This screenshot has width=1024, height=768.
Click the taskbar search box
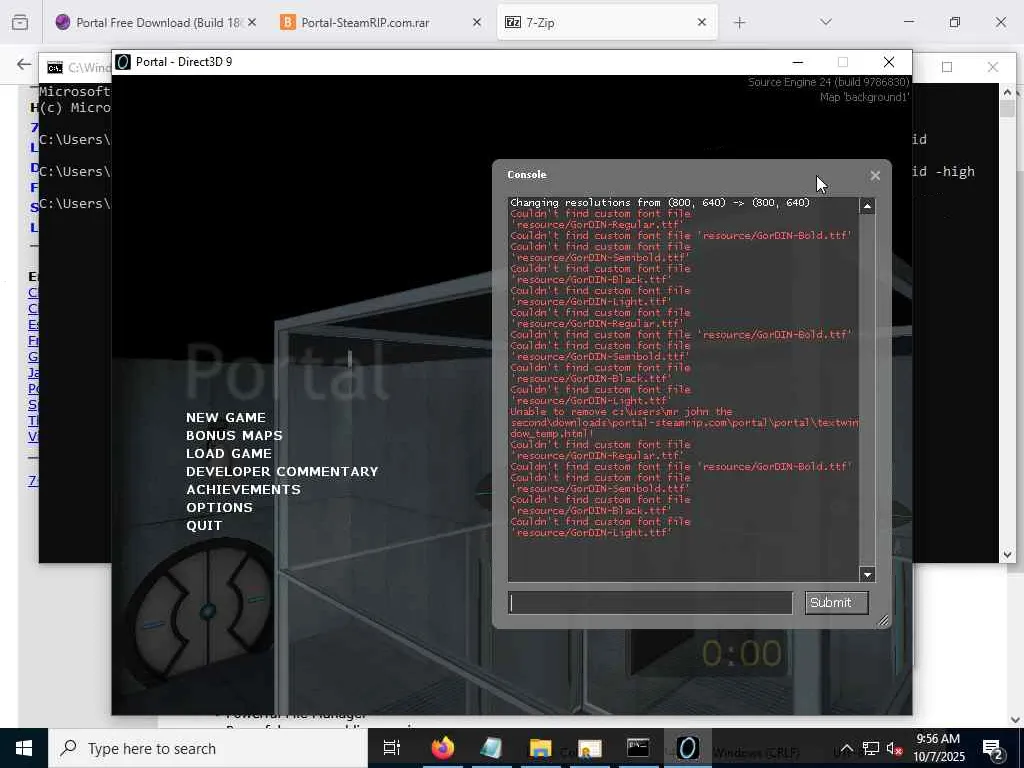click(208, 748)
